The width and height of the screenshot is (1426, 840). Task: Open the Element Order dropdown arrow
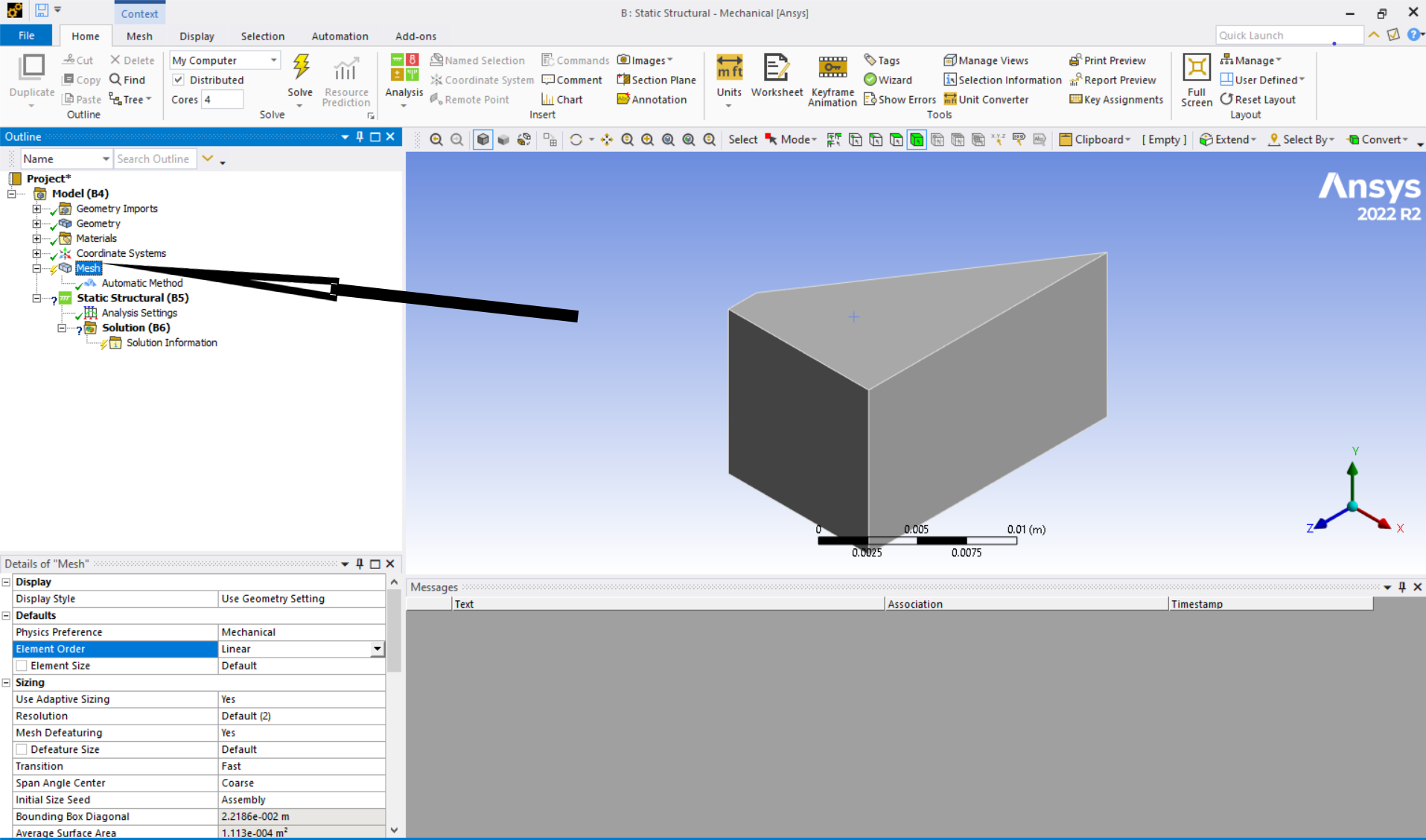(x=378, y=649)
